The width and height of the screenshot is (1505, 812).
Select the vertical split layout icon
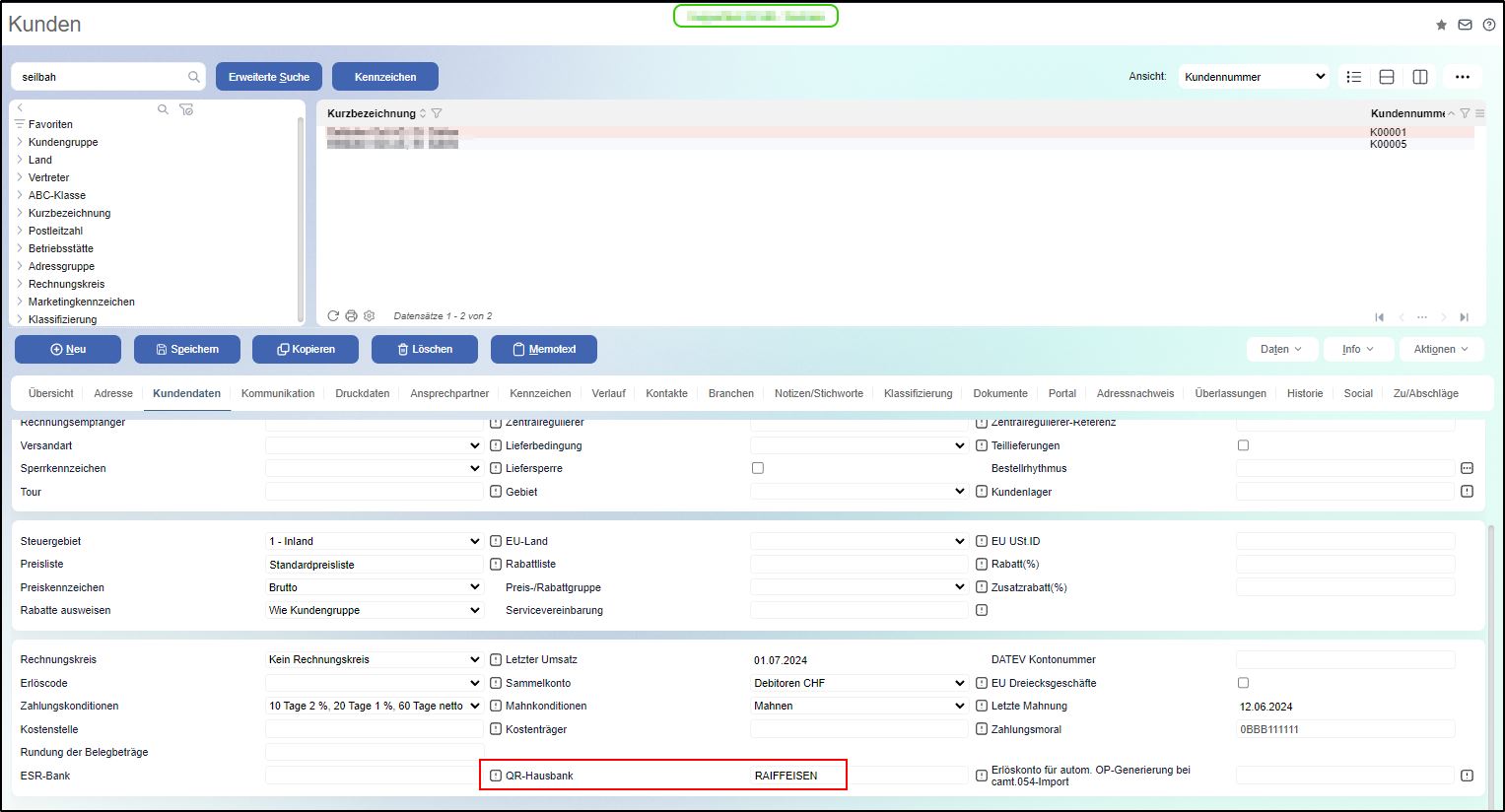click(1420, 77)
